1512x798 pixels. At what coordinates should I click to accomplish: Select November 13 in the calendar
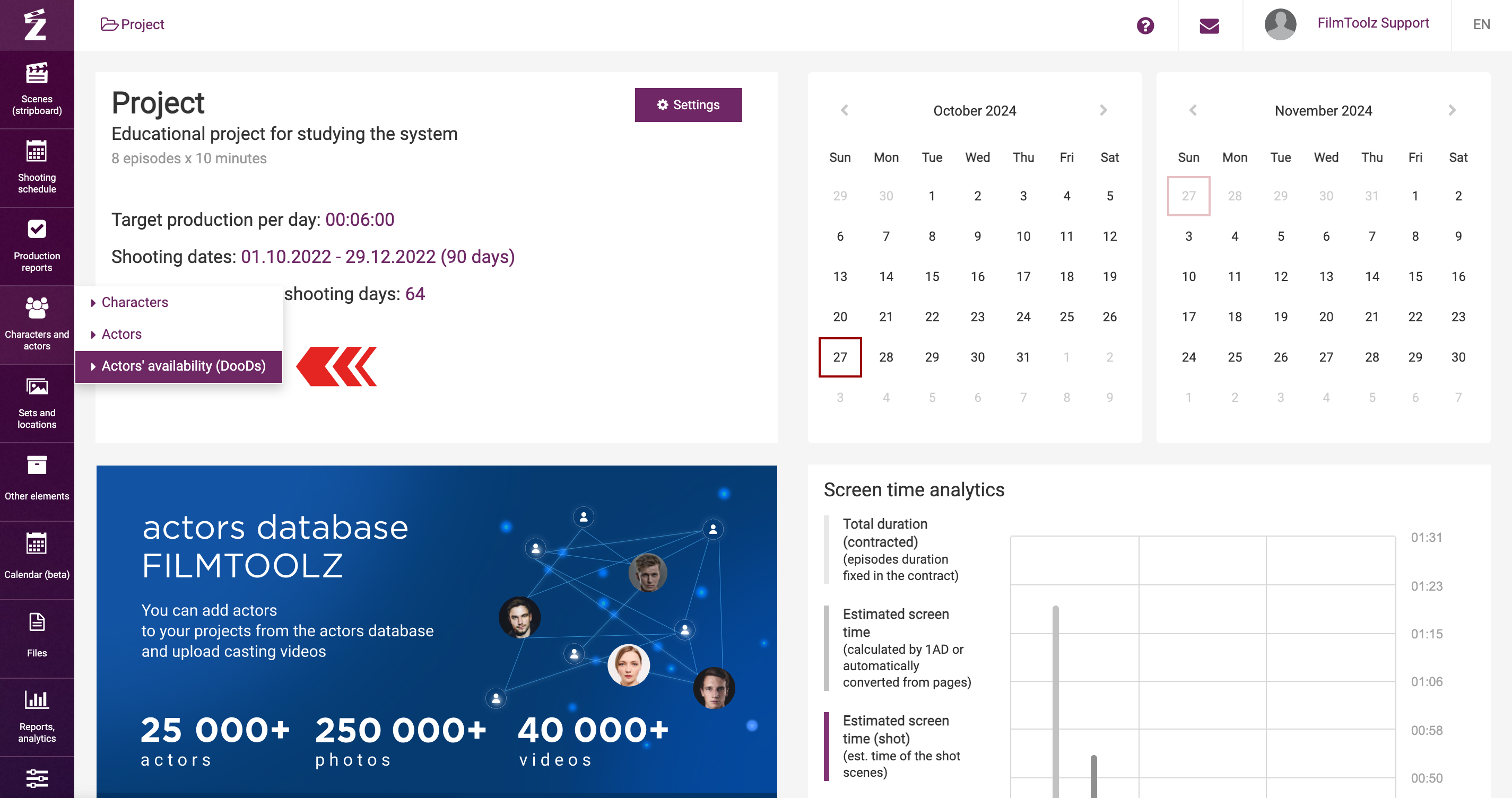[x=1326, y=276]
